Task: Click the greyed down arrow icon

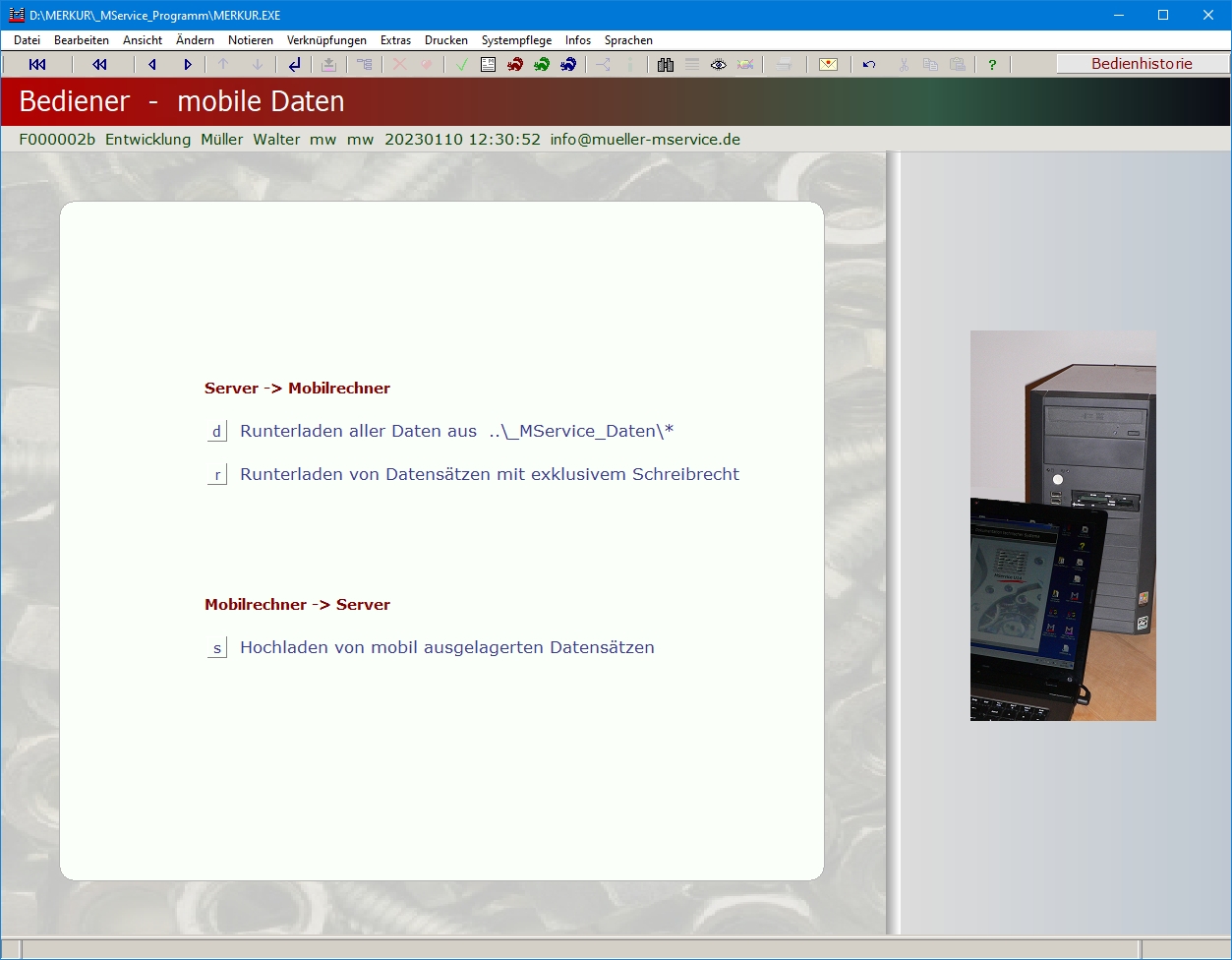Action: point(258,65)
